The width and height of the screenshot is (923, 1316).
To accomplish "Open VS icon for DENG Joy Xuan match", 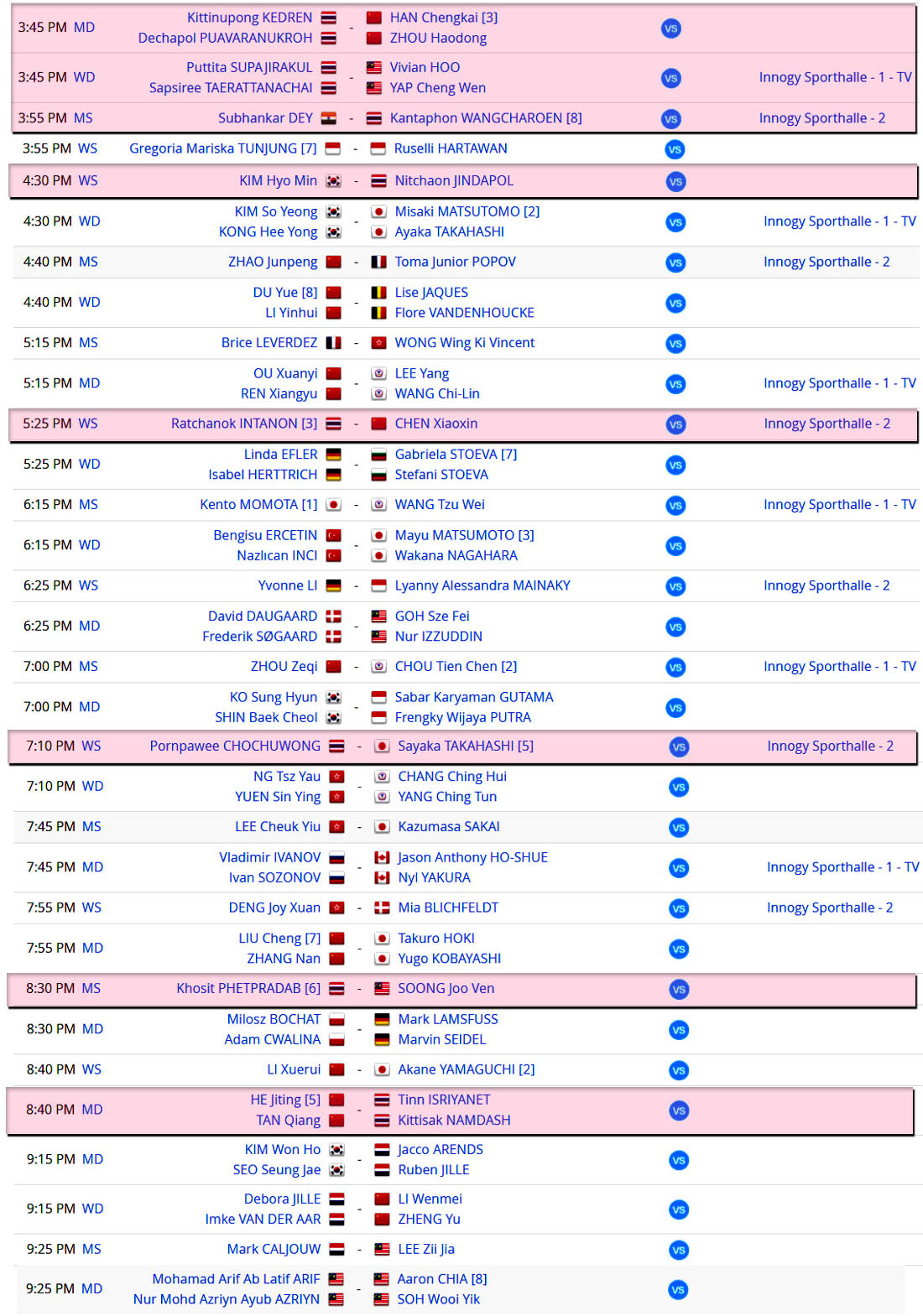I will pyautogui.click(x=679, y=908).
